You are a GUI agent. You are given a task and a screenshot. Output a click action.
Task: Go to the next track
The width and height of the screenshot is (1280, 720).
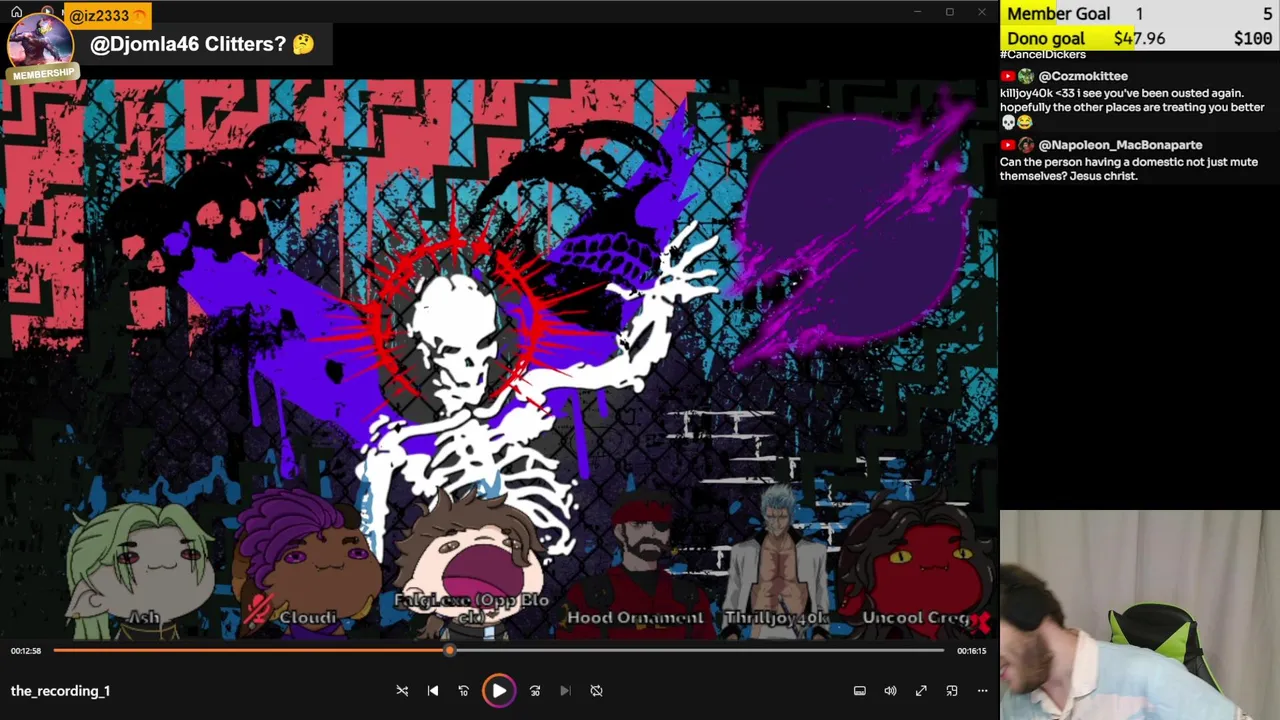[565, 690]
